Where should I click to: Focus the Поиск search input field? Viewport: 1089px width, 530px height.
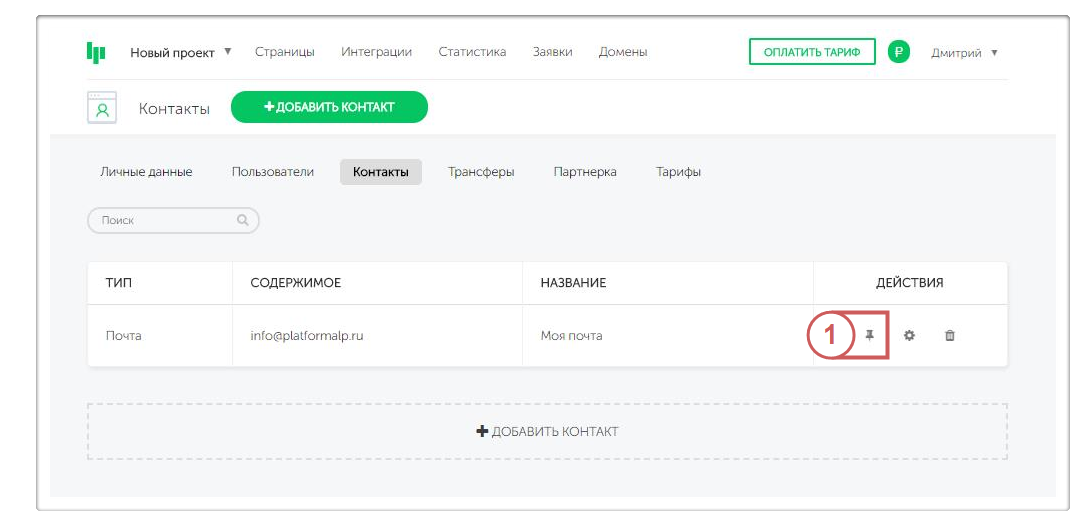click(x=165, y=220)
